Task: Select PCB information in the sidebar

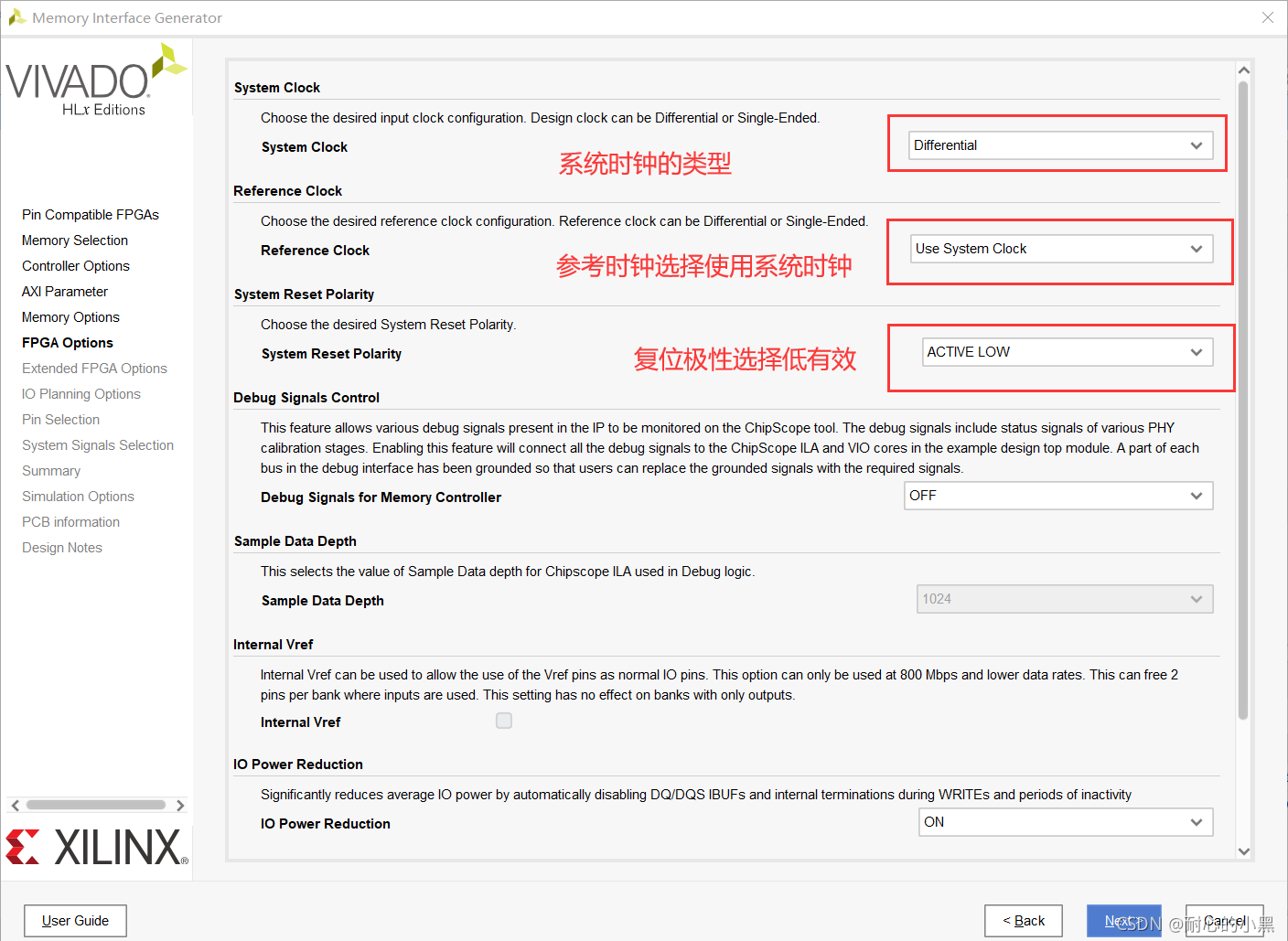Action: [x=70, y=522]
